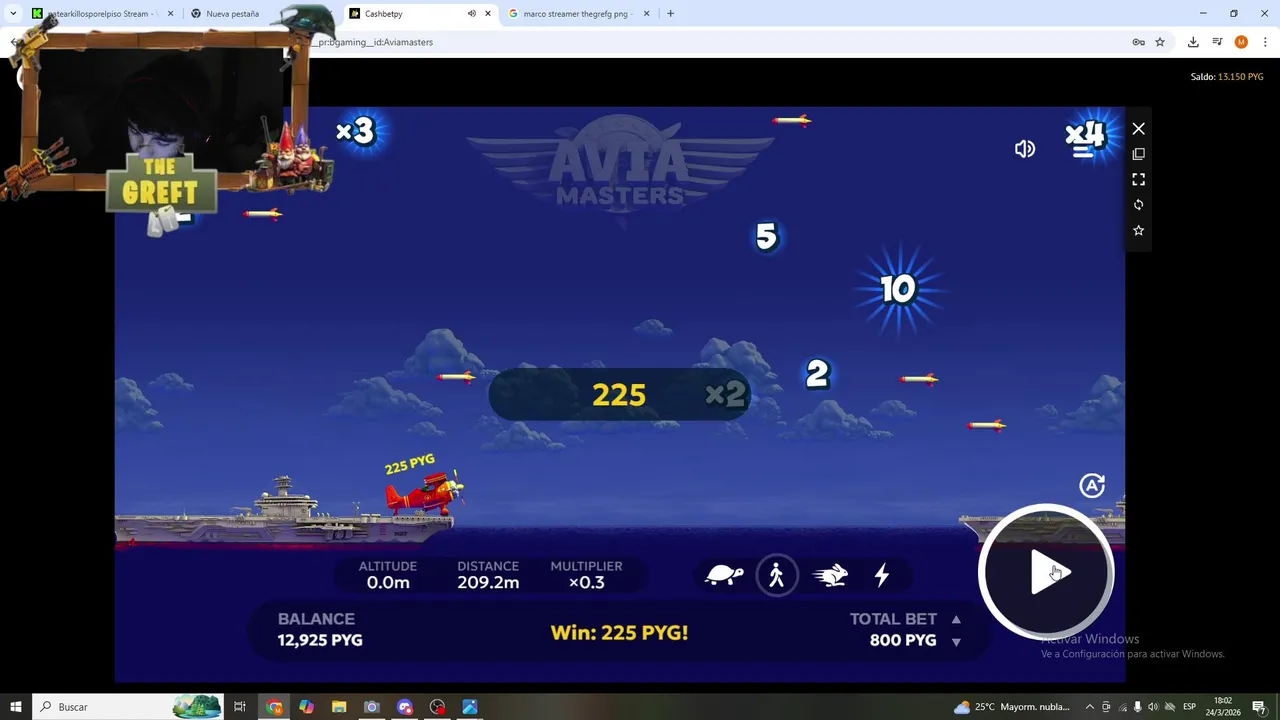The image size is (1280, 720).
Task: Click the 800 PYG total bet value
Action: click(903, 640)
